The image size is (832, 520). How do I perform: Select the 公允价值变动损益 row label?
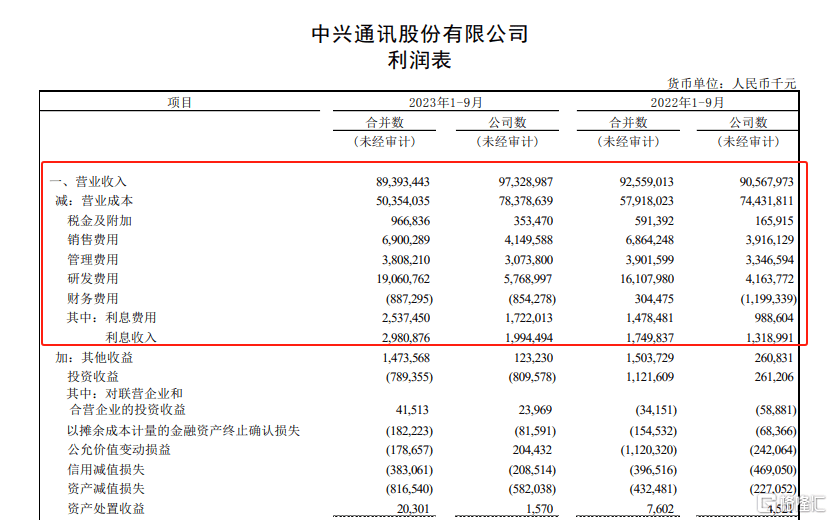pyautogui.click(x=119, y=450)
